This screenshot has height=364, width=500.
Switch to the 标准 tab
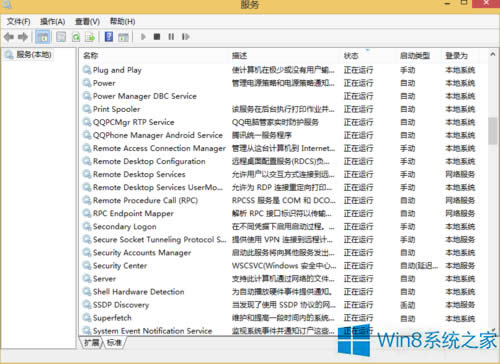[x=114, y=343]
